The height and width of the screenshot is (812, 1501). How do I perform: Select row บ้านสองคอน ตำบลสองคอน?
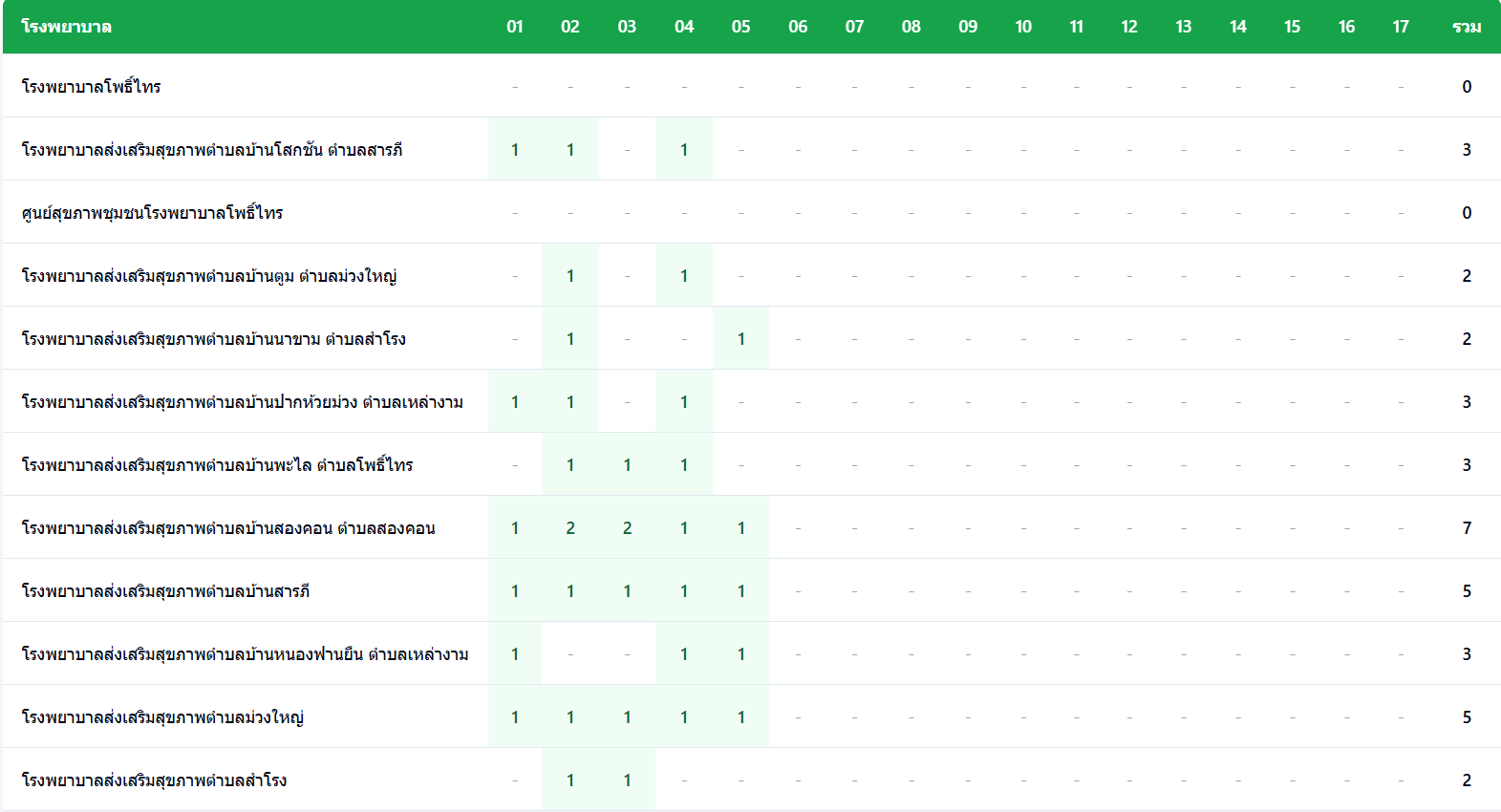(x=751, y=527)
